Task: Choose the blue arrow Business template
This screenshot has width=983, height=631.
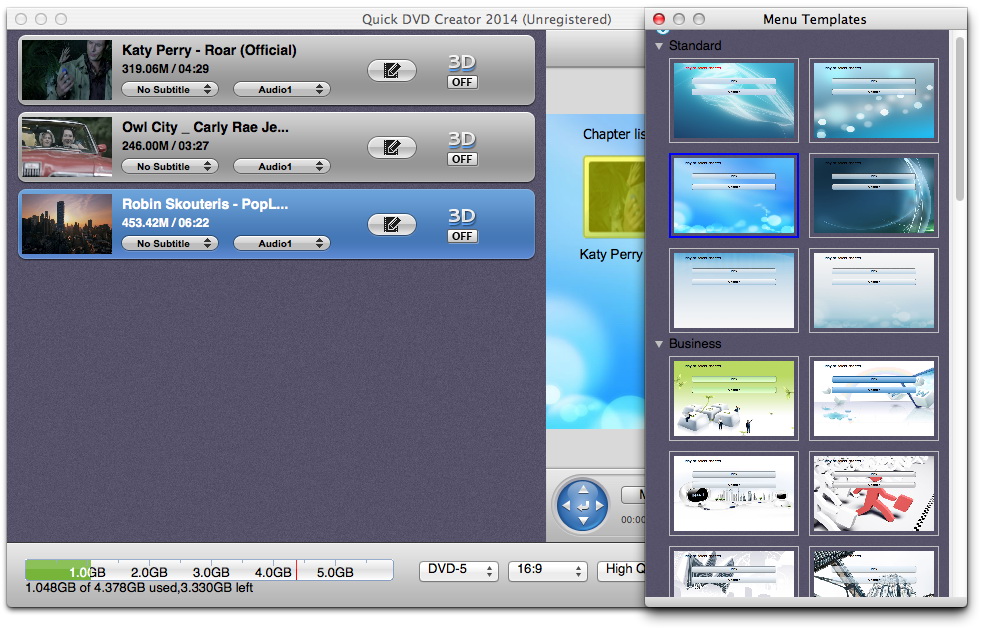Action: pos(873,399)
